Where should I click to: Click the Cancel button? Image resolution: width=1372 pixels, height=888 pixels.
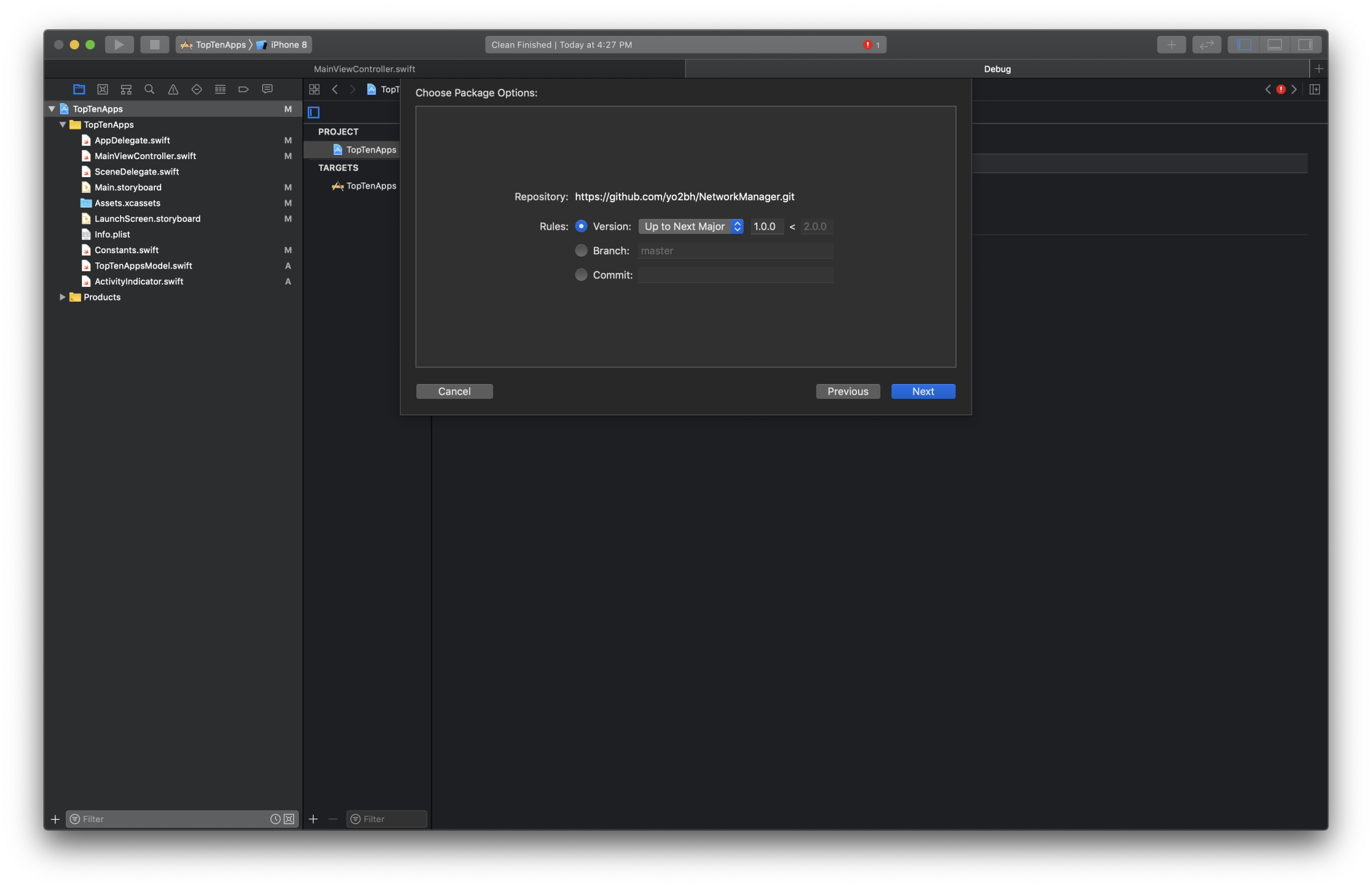coord(454,391)
